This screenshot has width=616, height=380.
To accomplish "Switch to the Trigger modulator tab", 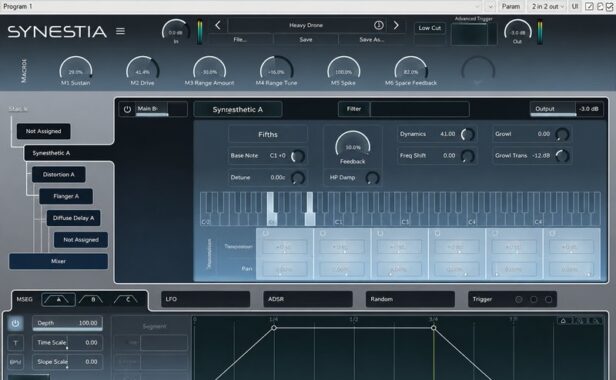I will pos(512,299).
